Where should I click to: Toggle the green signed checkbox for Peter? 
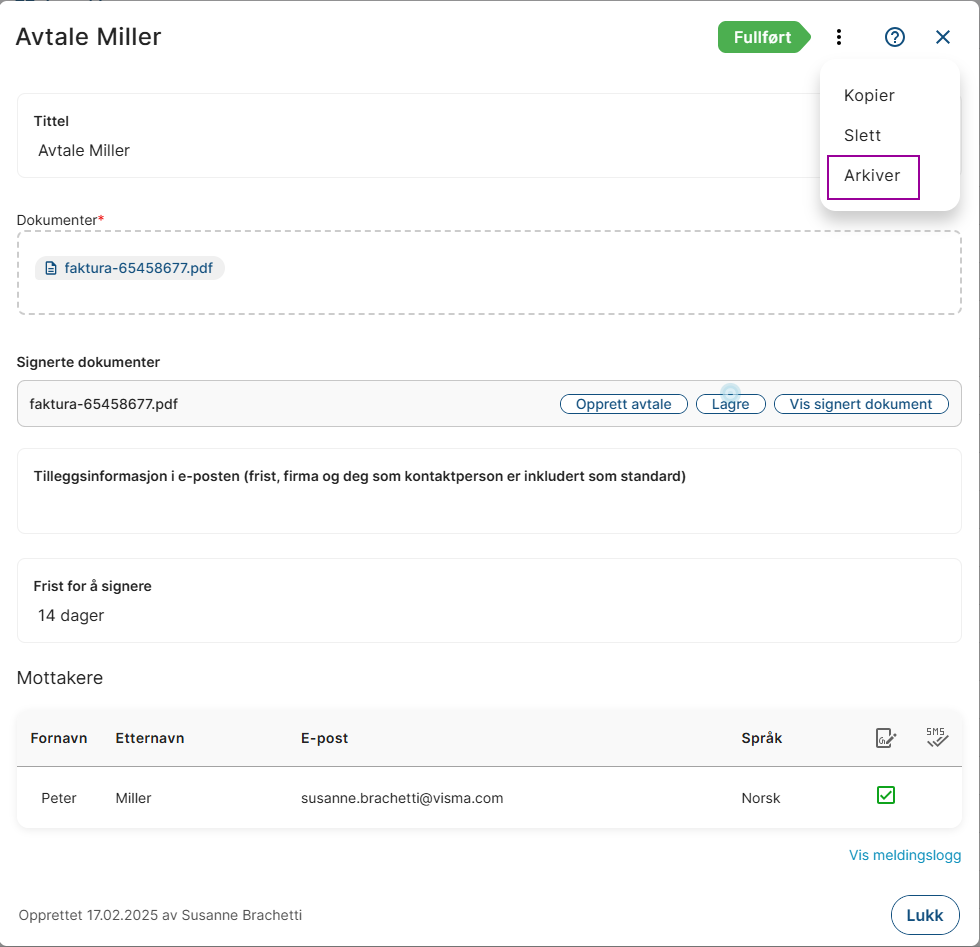tap(885, 795)
